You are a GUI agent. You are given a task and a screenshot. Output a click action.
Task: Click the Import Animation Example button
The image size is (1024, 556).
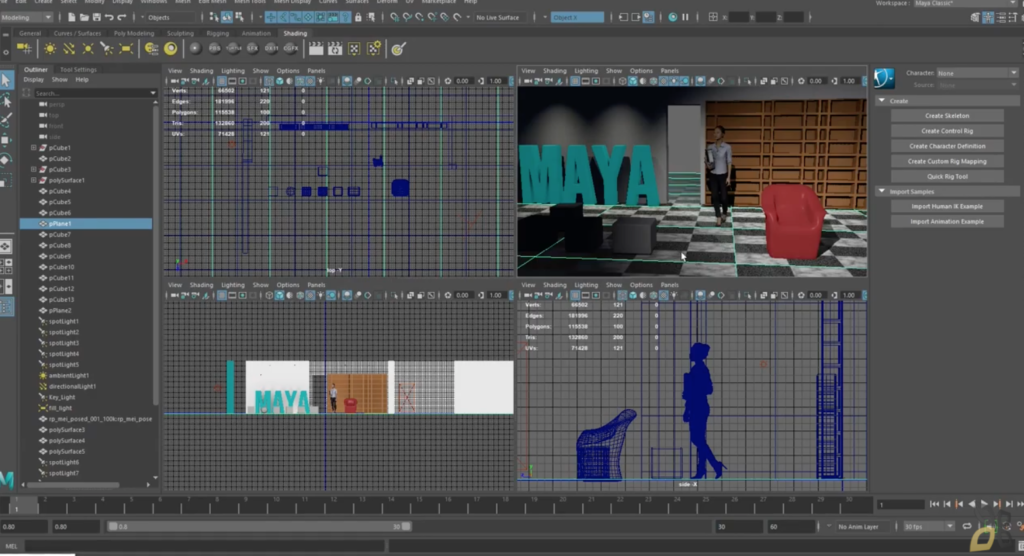[947, 221]
